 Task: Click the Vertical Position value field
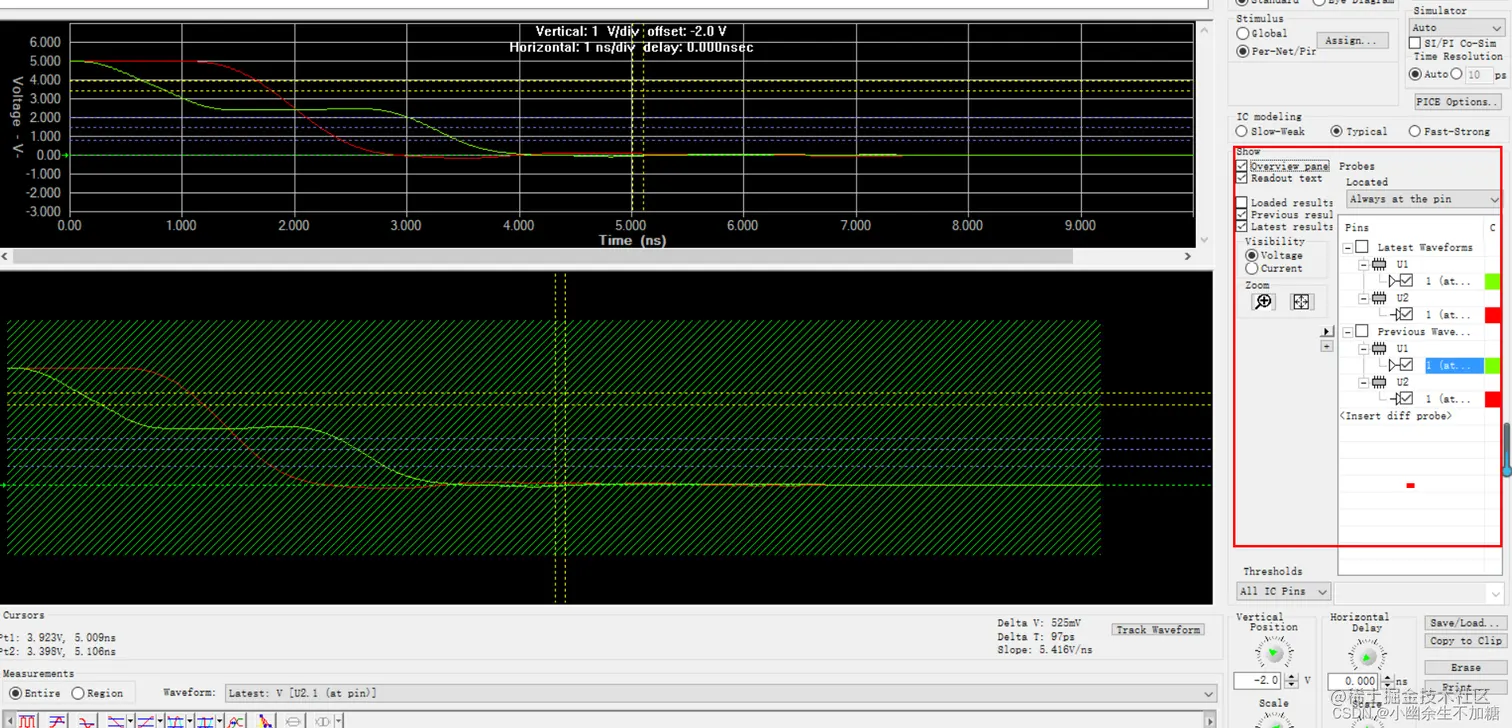(x=1258, y=681)
